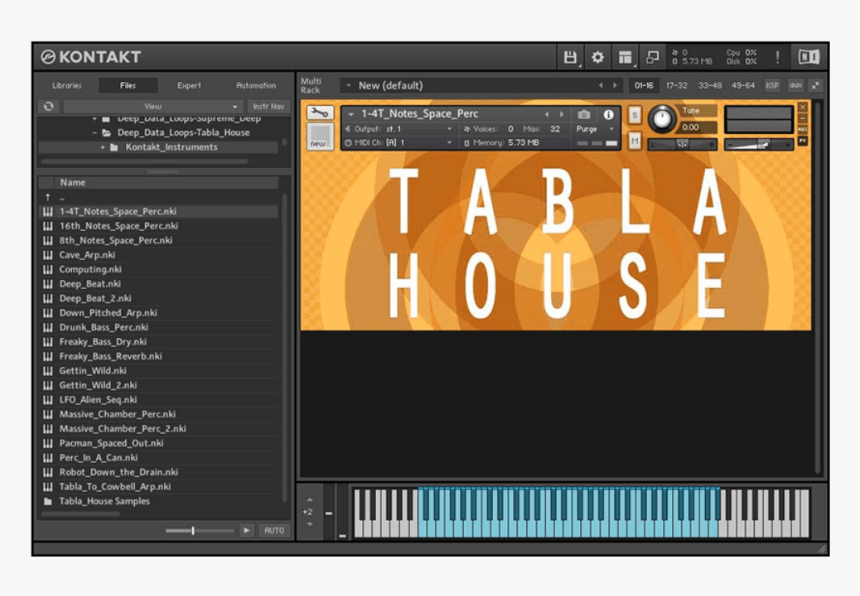
Task: Take a snapshot with the camera icon
Action: (584, 113)
